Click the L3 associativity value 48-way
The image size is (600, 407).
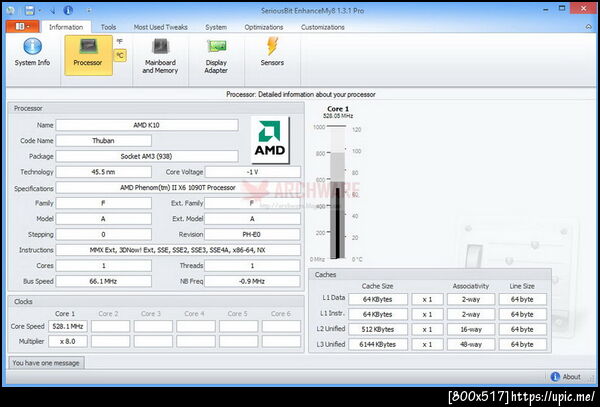(x=471, y=344)
